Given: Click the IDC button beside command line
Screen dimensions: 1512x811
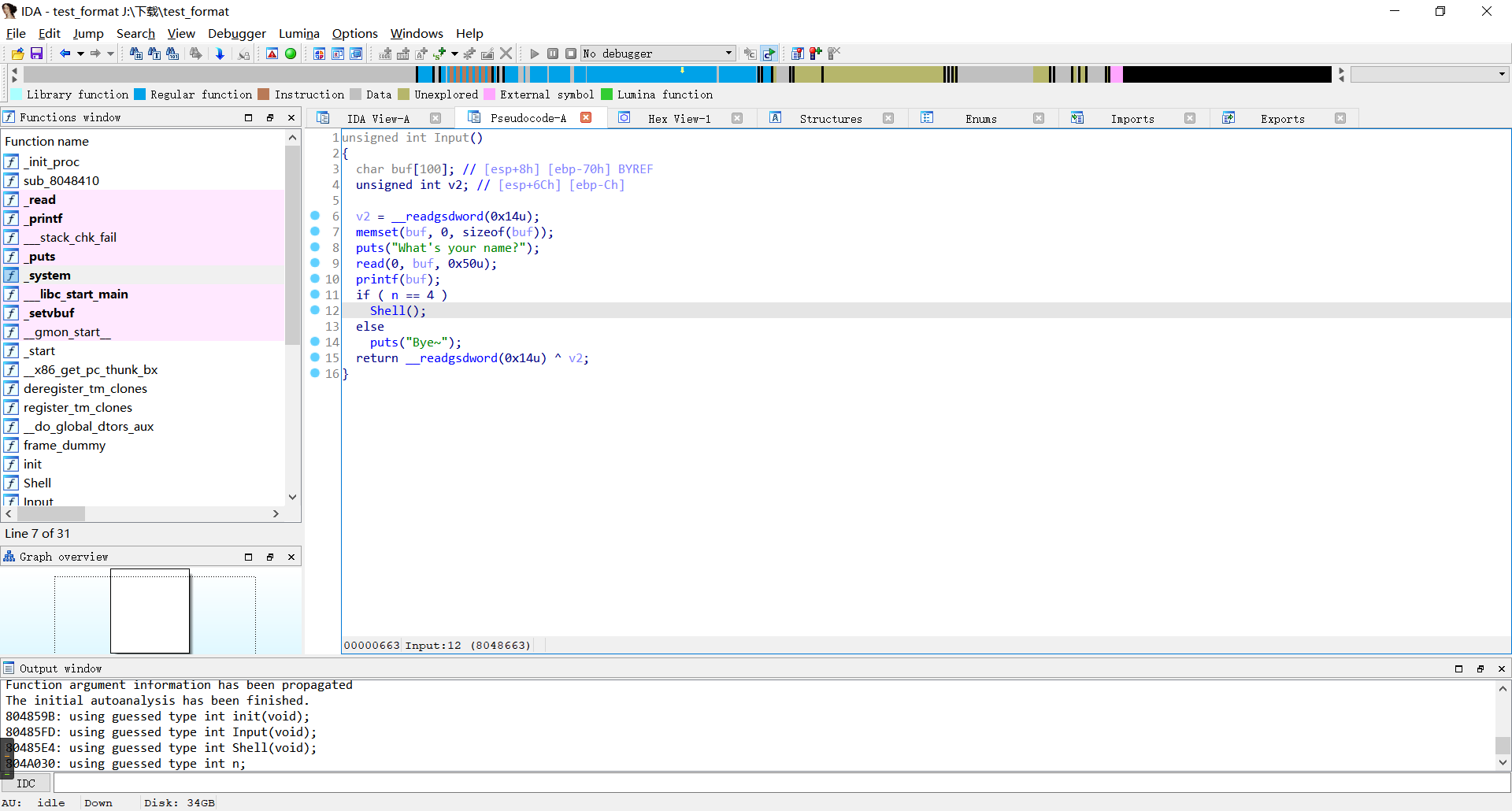Looking at the screenshot, I should [26, 783].
